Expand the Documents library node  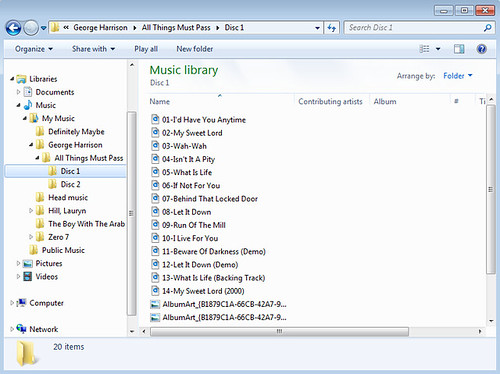point(18,92)
